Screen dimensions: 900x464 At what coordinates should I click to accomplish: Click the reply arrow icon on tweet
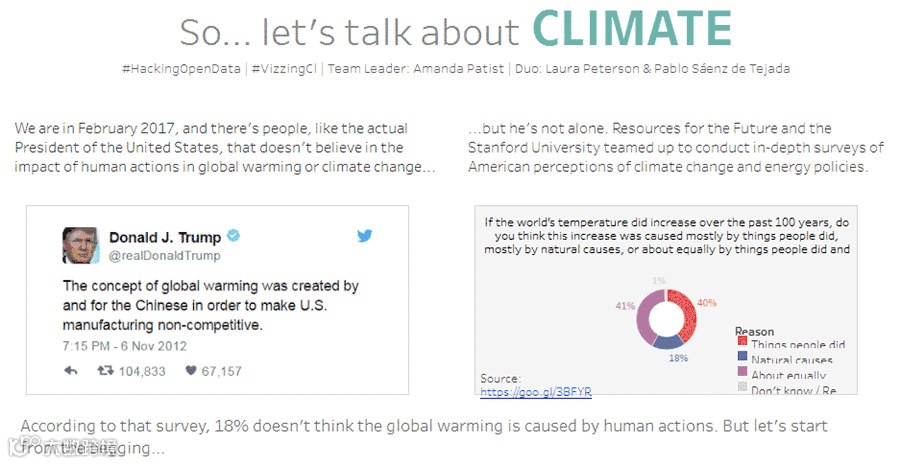pyautogui.click(x=71, y=370)
